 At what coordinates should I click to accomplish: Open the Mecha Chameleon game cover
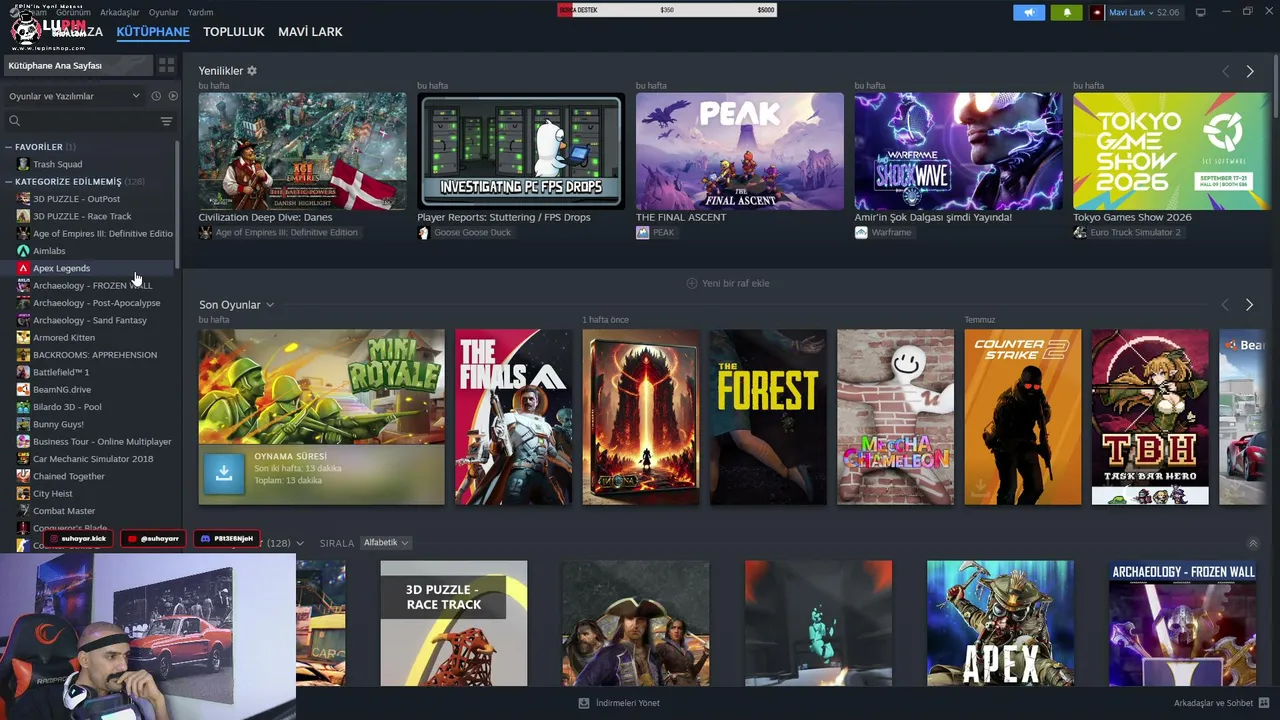(x=895, y=417)
